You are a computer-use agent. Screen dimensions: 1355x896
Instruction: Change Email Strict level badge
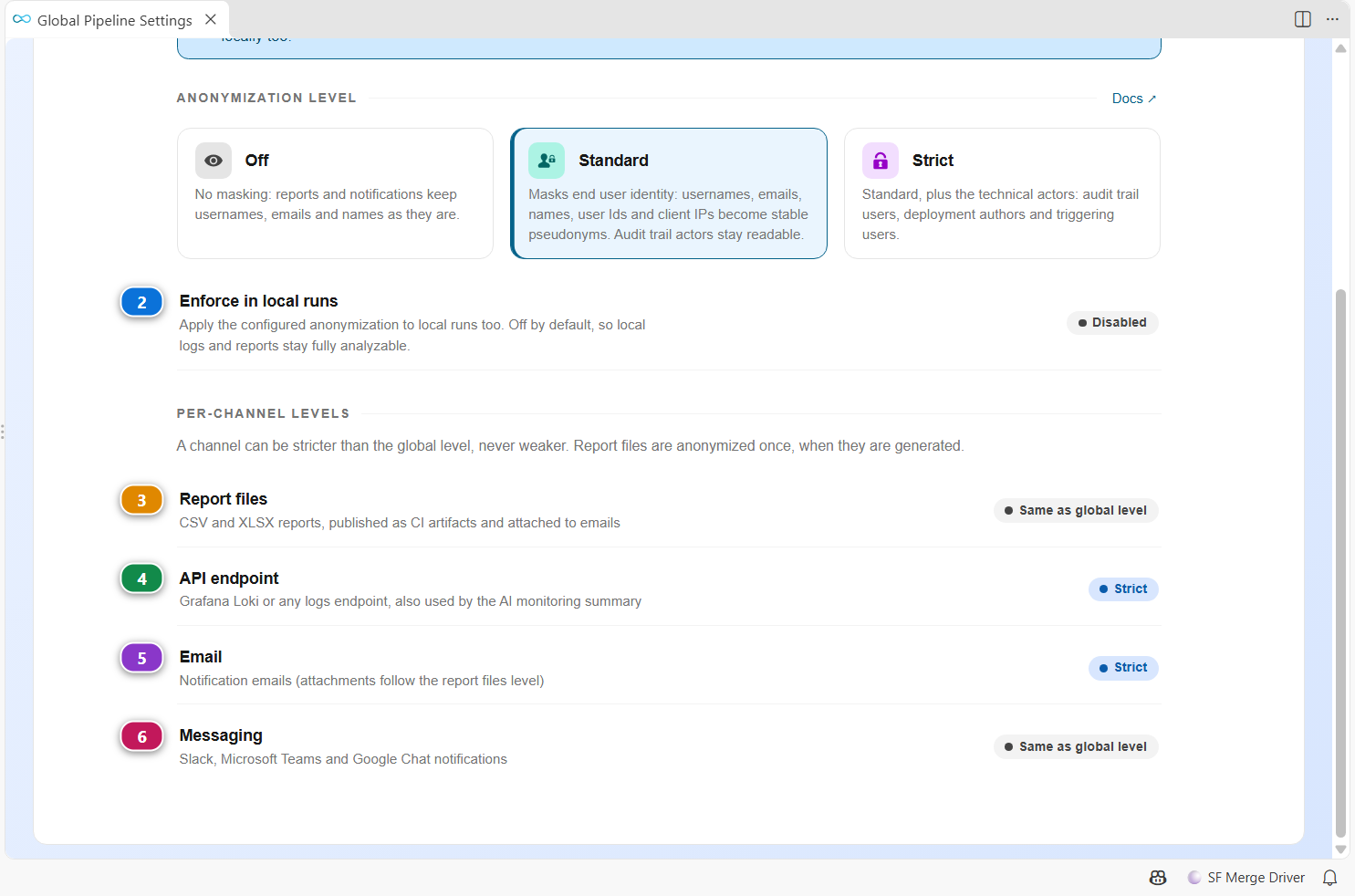(1123, 668)
